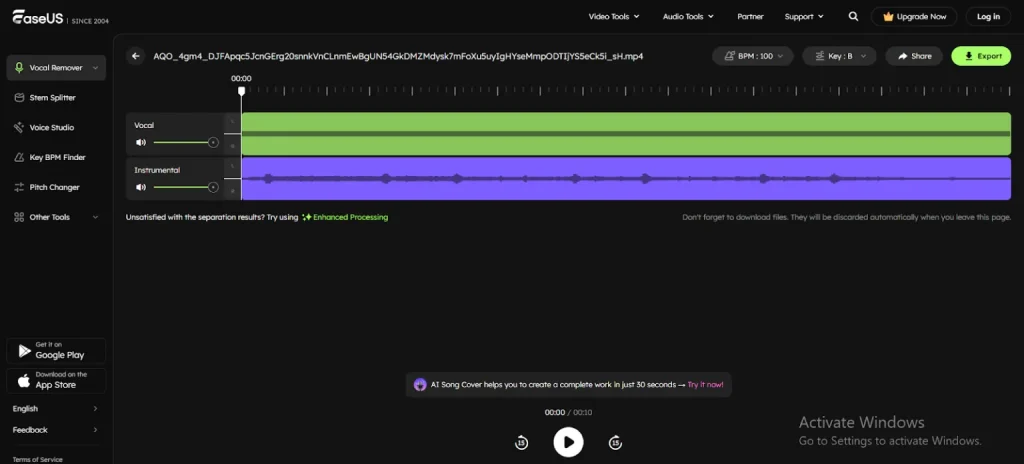Skip forward 15 seconds
Image resolution: width=1024 pixels, height=464 pixels.
pos(615,442)
